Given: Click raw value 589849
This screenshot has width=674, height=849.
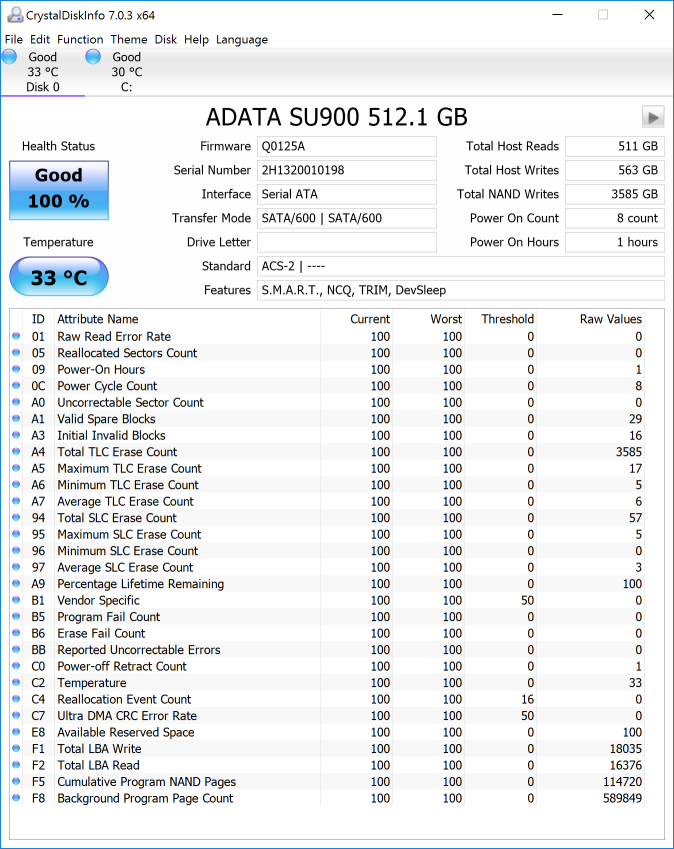Looking at the screenshot, I should [x=623, y=798].
